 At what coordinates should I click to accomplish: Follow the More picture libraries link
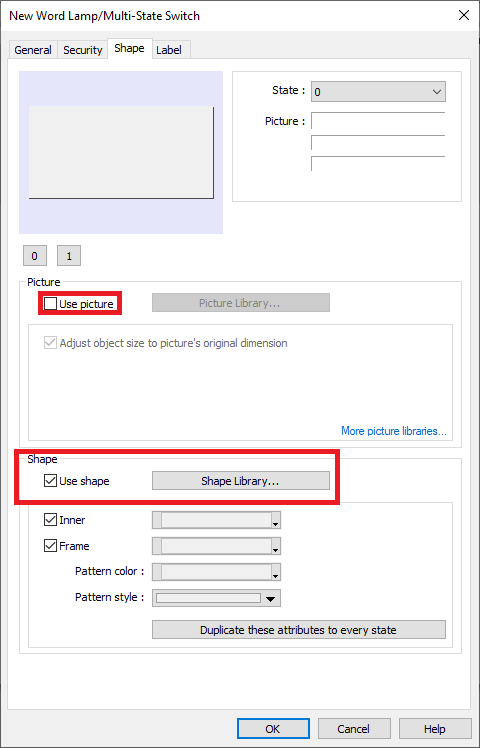pyautogui.click(x=394, y=431)
